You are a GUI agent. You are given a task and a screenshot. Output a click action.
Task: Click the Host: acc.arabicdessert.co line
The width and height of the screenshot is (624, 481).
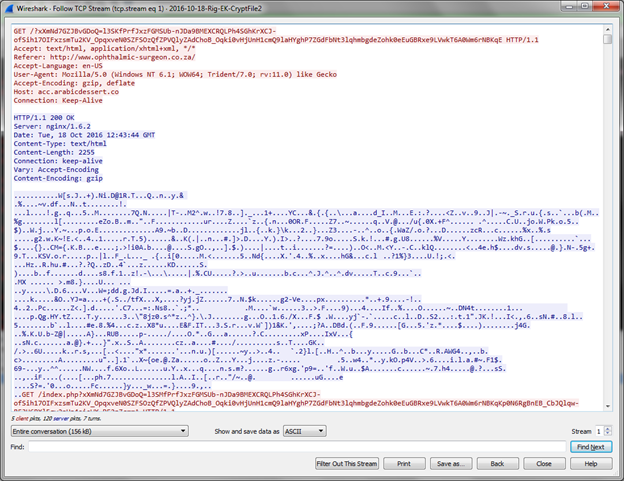66,92
